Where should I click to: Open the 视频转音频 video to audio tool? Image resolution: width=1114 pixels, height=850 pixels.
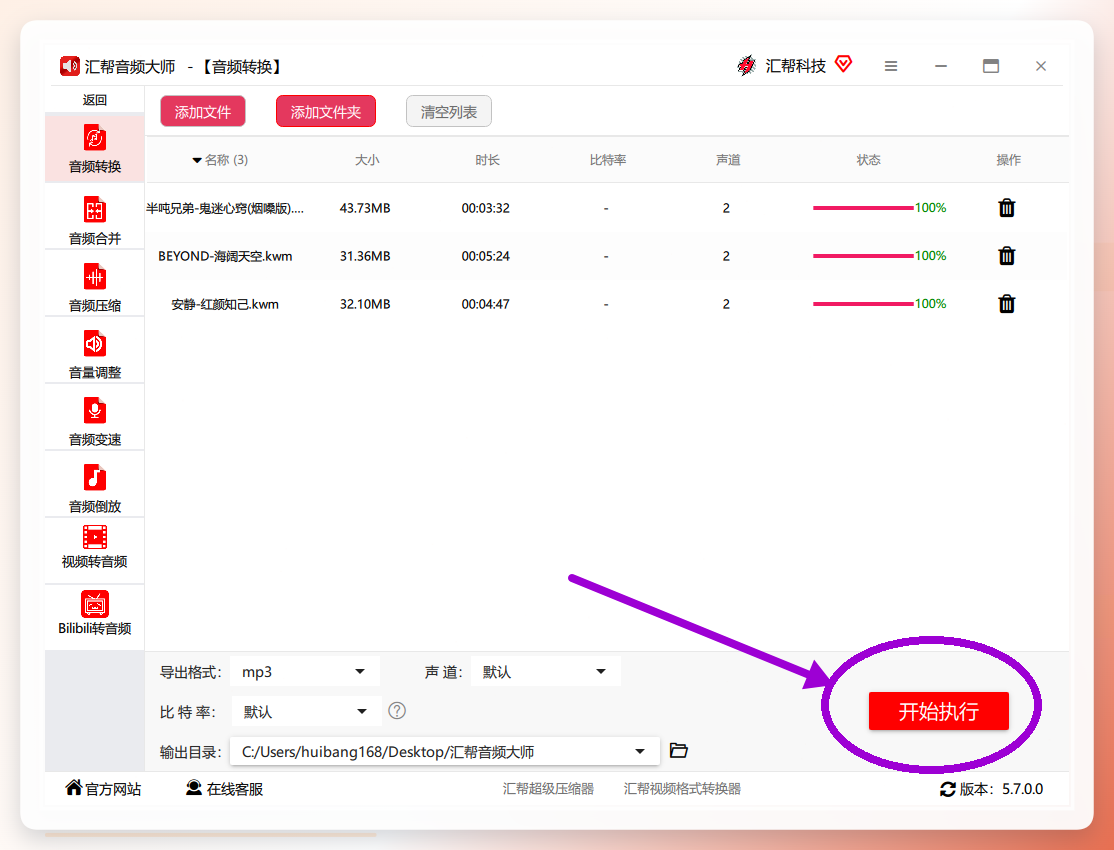pyautogui.click(x=94, y=547)
